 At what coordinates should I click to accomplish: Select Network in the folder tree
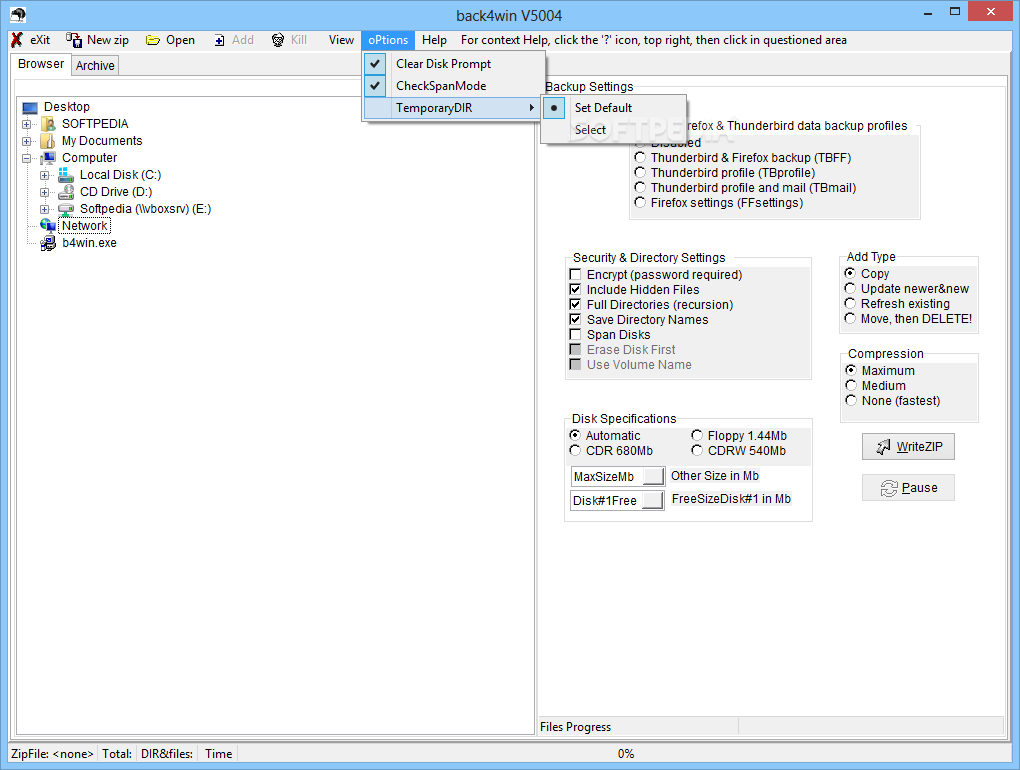point(85,226)
